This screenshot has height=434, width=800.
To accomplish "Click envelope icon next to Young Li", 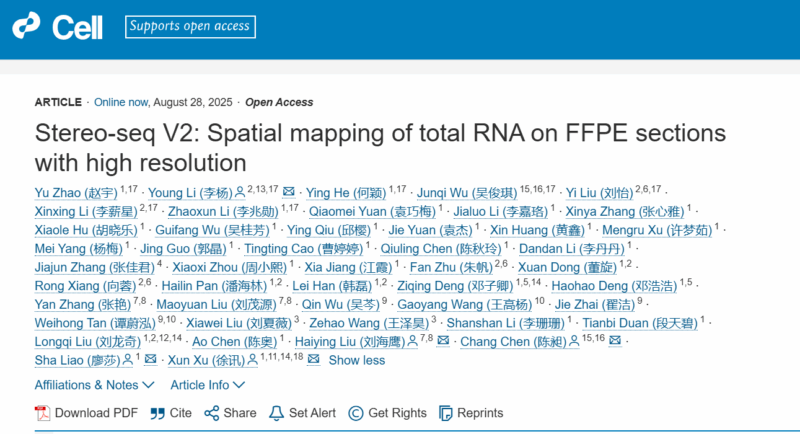I will pos(289,192).
